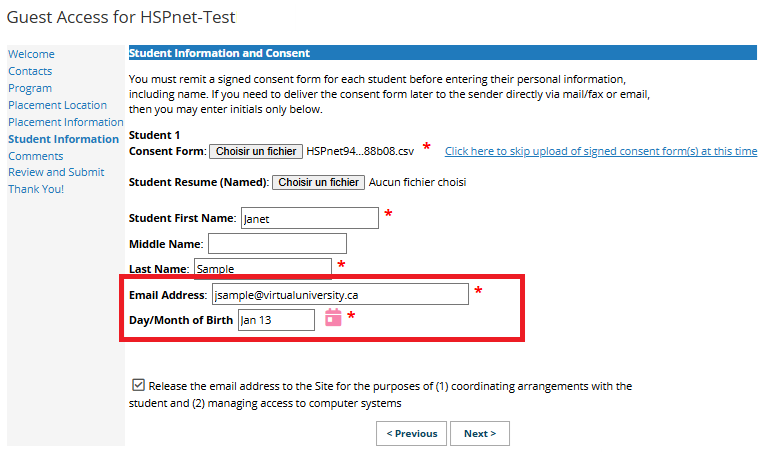
Task: Jump to Review and Submit
Action: click(56, 172)
